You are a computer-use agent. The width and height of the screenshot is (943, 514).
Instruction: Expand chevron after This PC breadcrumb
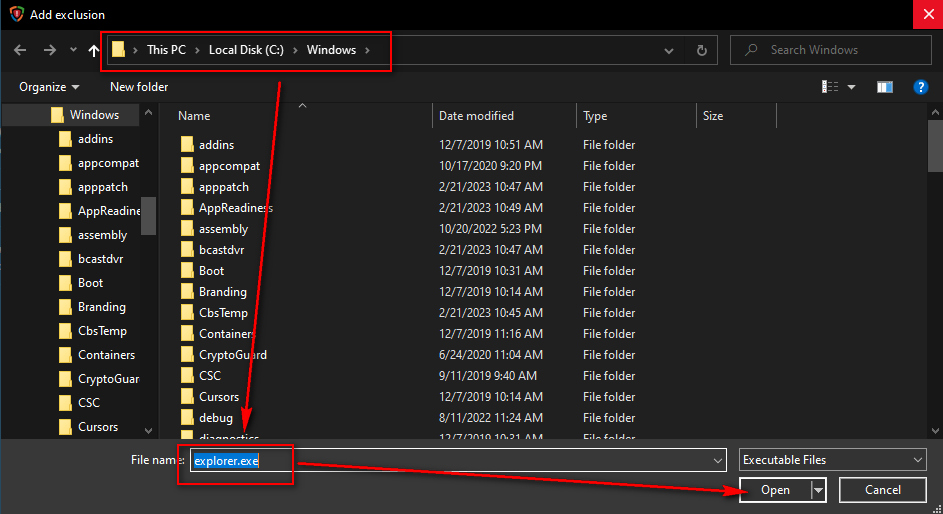pos(197,50)
